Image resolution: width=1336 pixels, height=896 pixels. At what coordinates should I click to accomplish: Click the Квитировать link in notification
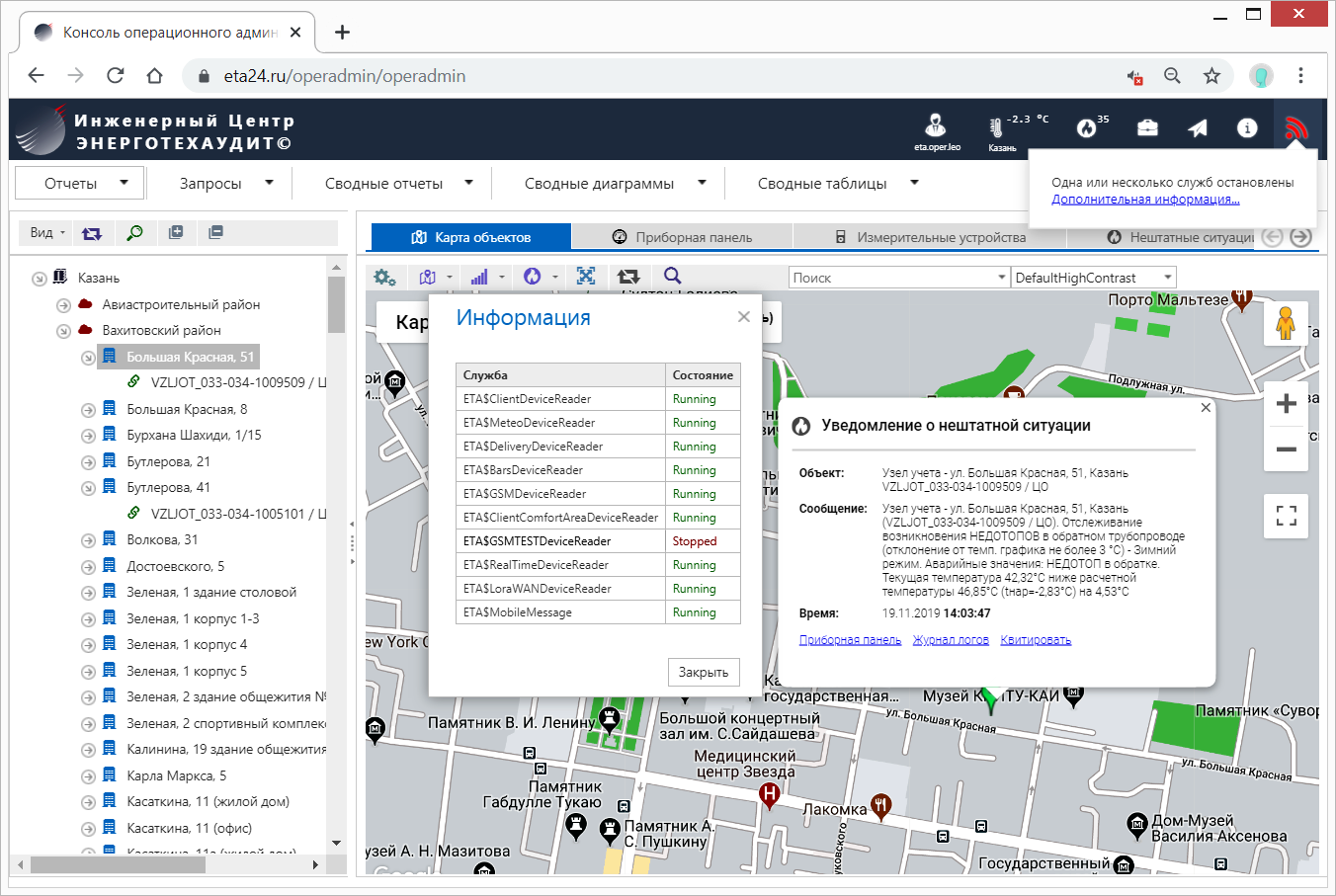click(1035, 640)
